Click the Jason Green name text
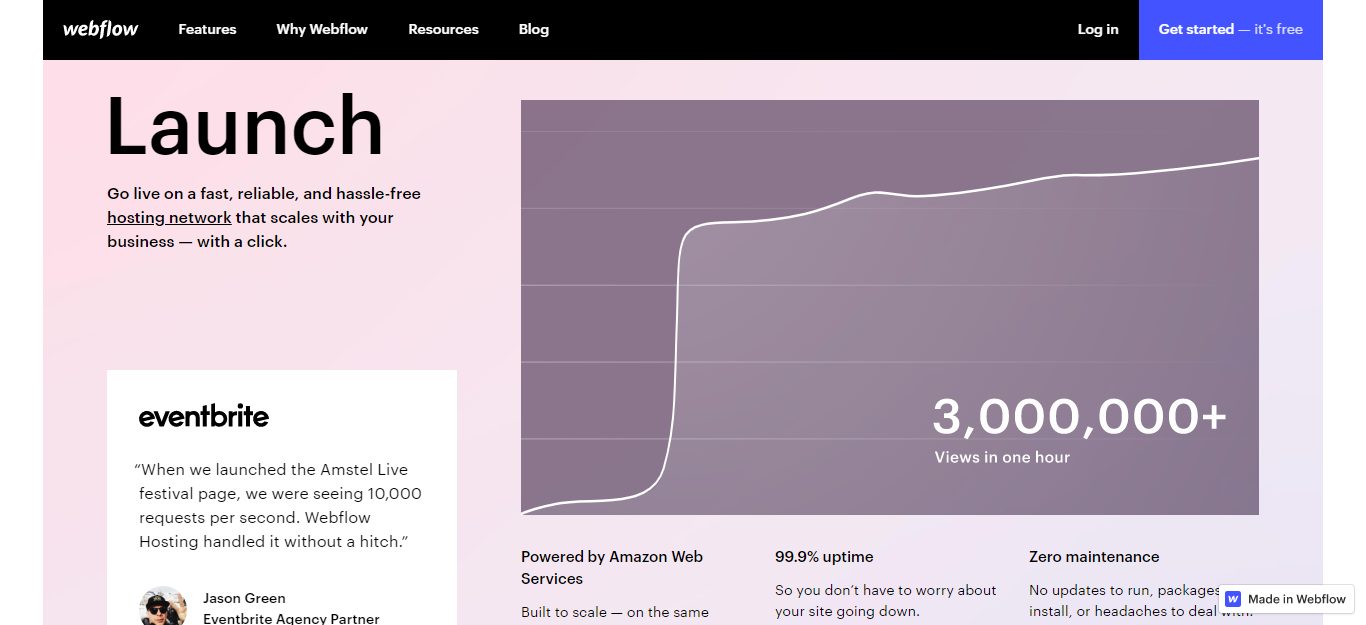The width and height of the screenshot is (1366, 625). click(x=244, y=598)
